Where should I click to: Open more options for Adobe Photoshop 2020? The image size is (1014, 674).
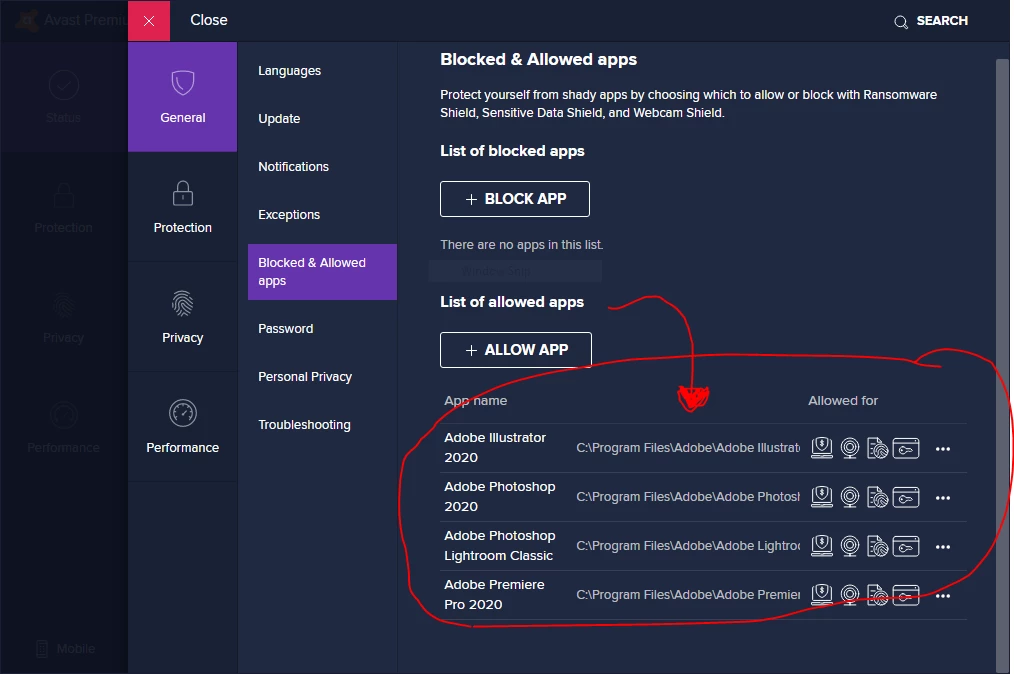(x=943, y=498)
